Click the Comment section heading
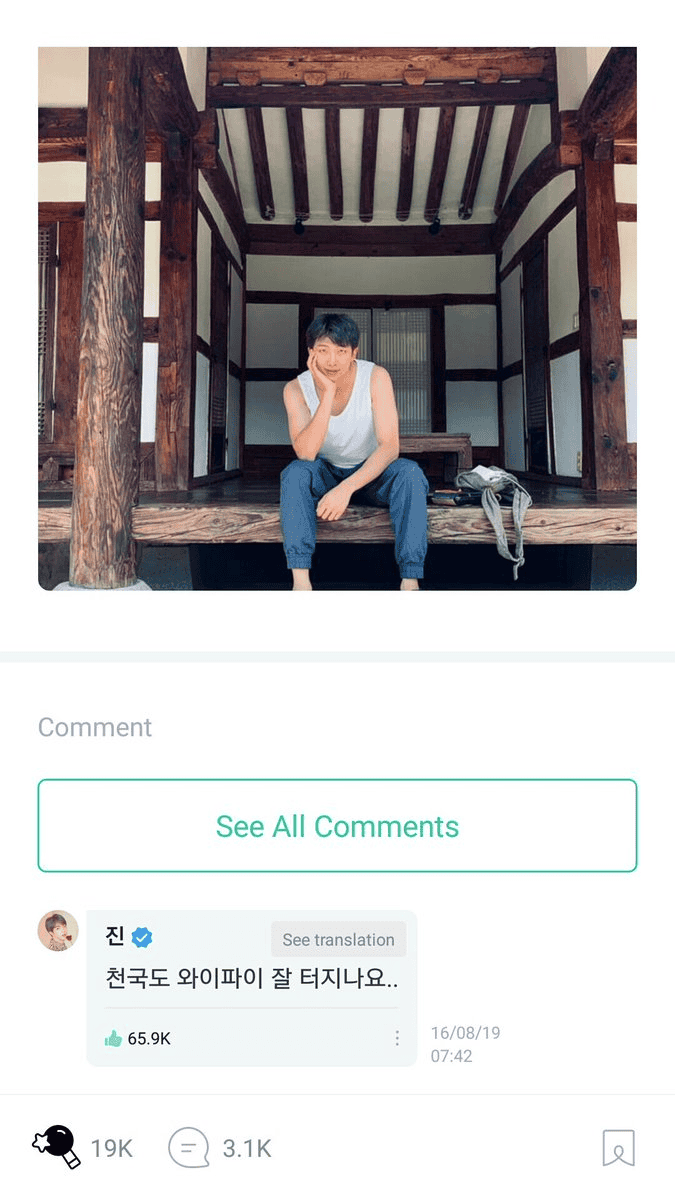The image size is (675, 1200). (x=95, y=727)
